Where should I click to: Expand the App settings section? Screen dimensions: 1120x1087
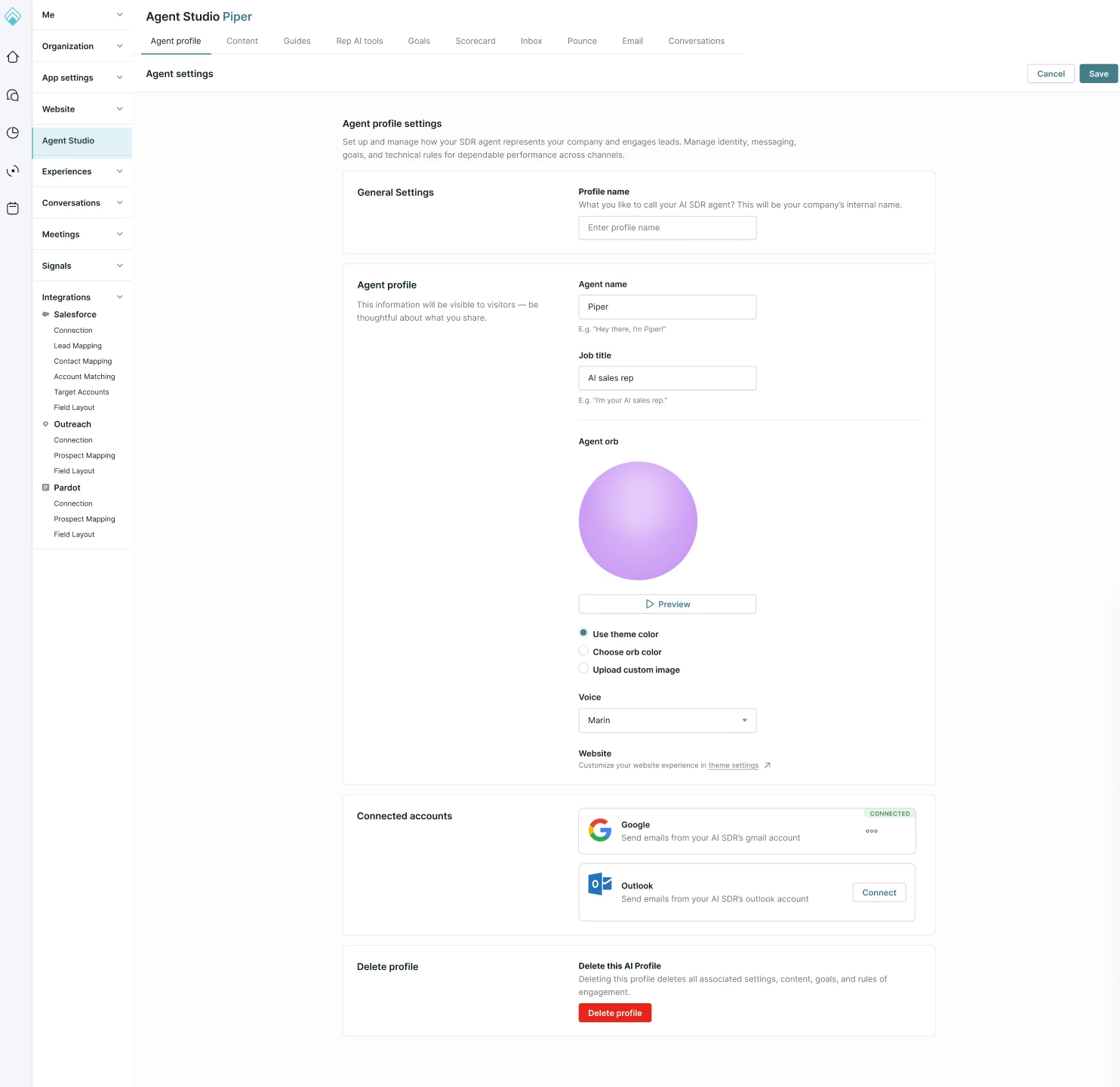tap(82, 78)
